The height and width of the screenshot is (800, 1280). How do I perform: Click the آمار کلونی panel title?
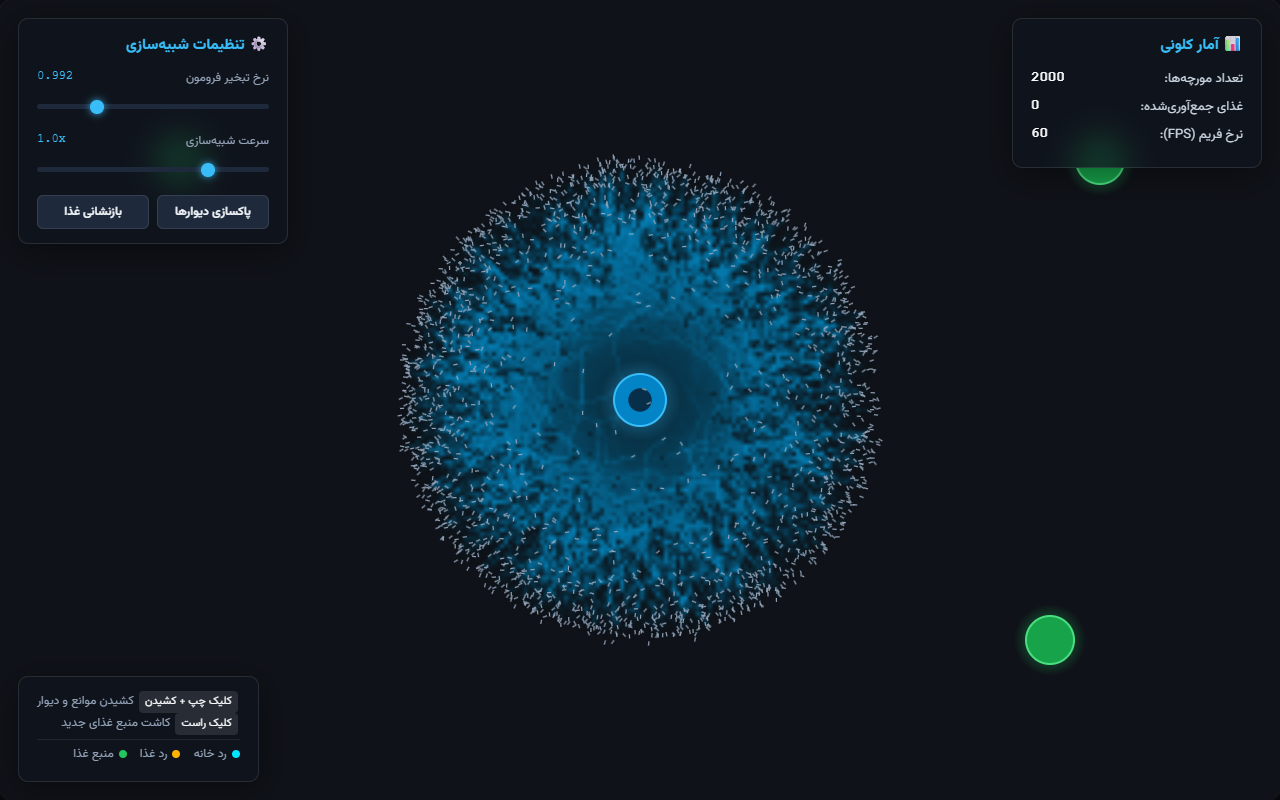click(x=1189, y=44)
